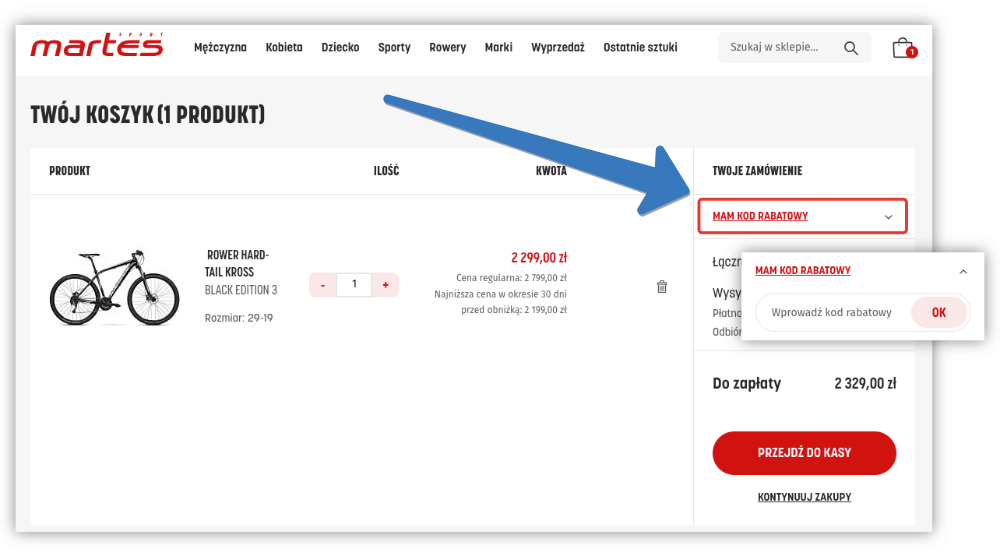Decrease quantity with minus button
1000x556 pixels.
tap(322, 285)
